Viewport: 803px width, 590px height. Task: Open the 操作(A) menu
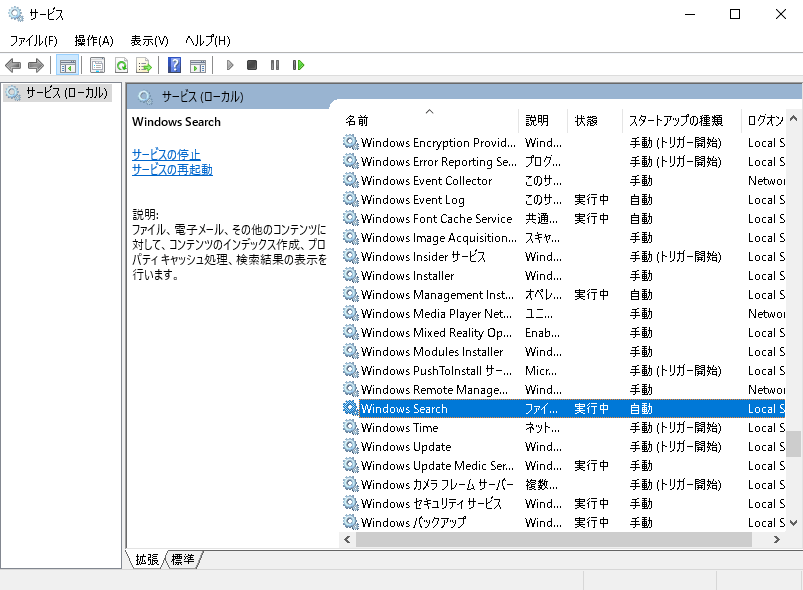[x=92, y=40]
